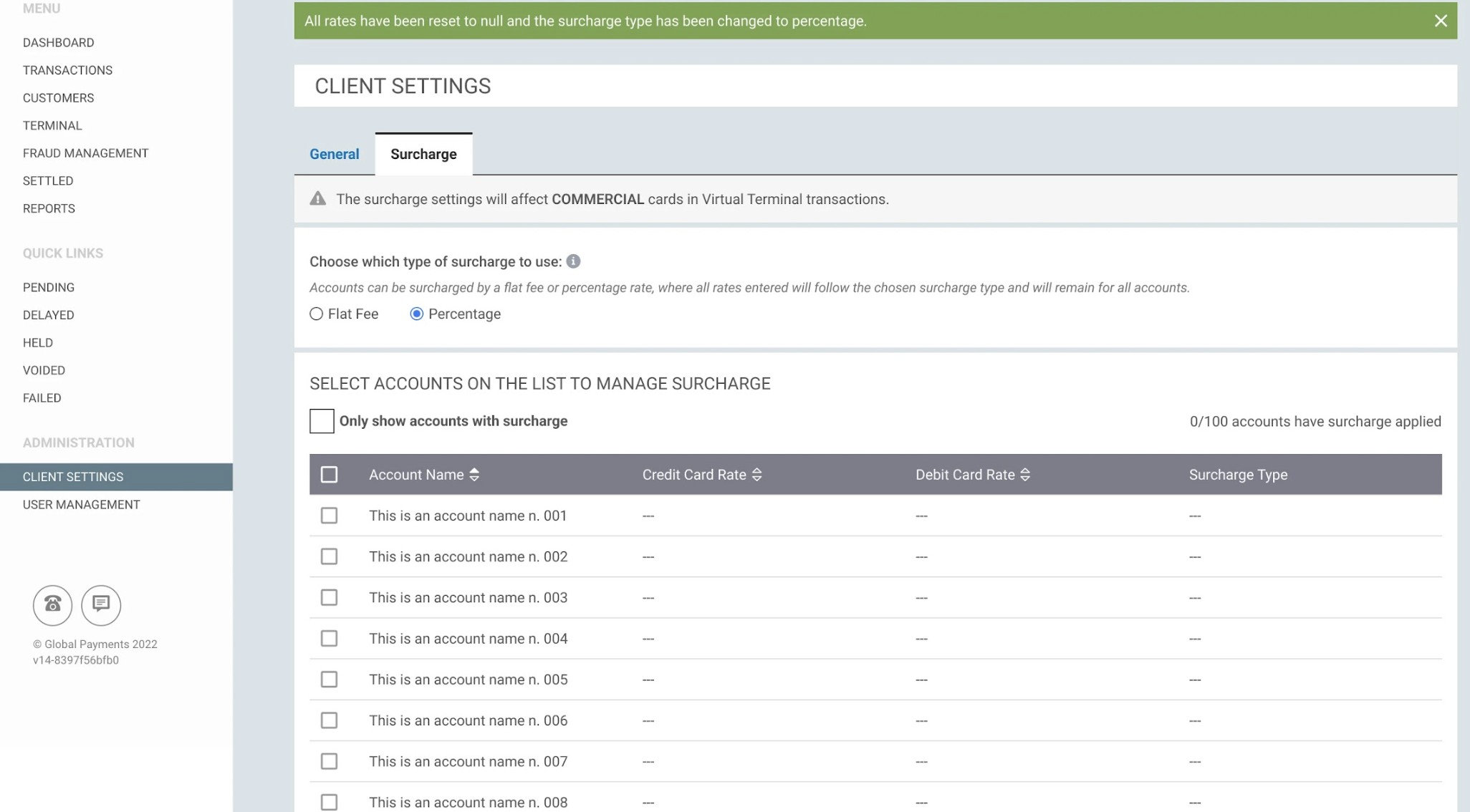1470x812 pixels.
Task: Dismiss the green notification banner
Action: point(1441,21)
